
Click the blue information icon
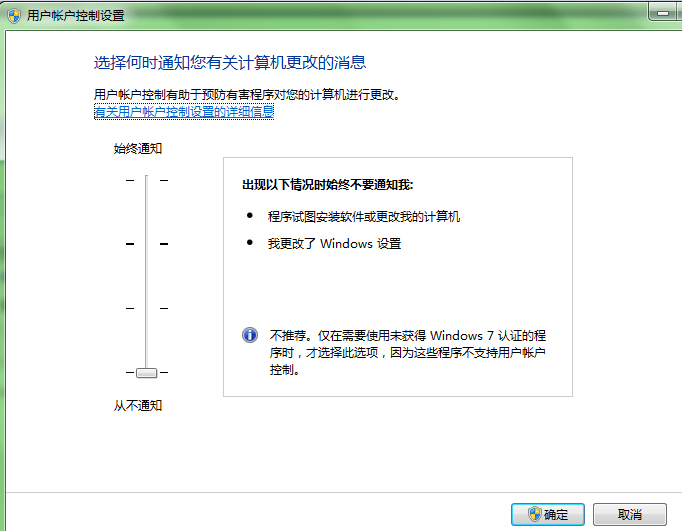coord(250,335)
